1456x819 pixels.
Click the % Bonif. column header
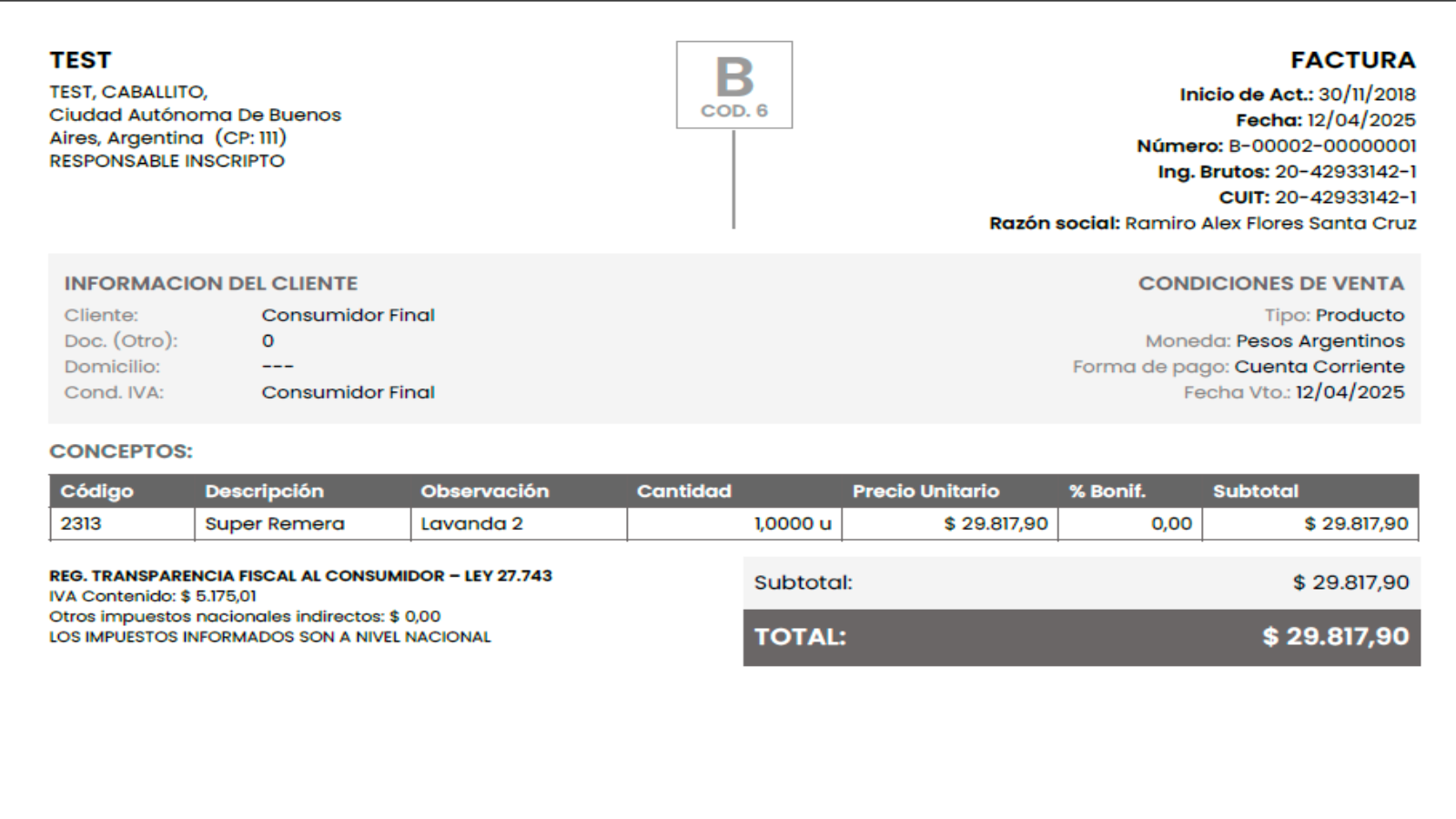click(1107, 491)
